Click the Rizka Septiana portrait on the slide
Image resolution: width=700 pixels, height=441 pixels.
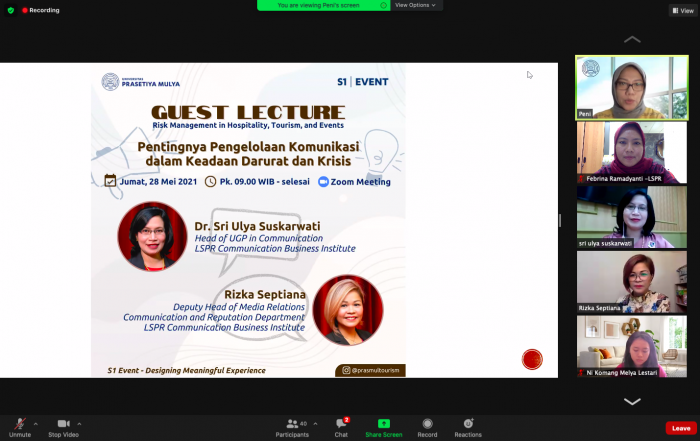pos(348,310)
